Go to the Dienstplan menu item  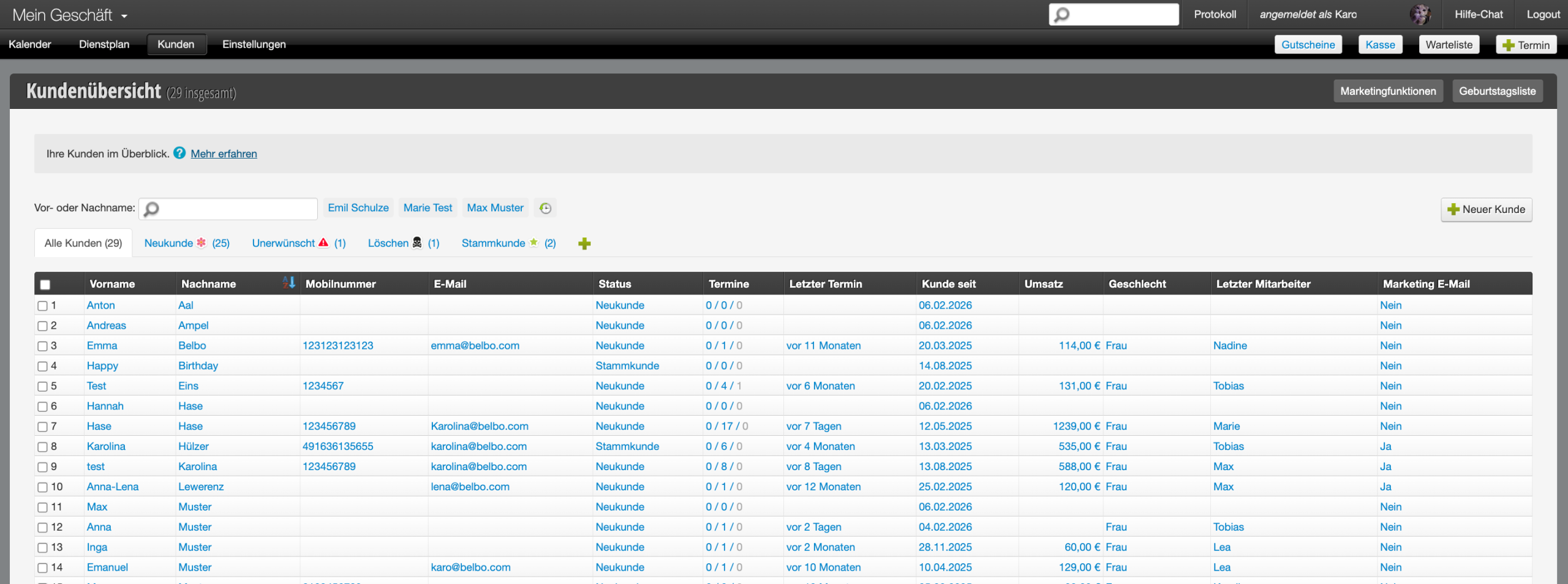104,44
